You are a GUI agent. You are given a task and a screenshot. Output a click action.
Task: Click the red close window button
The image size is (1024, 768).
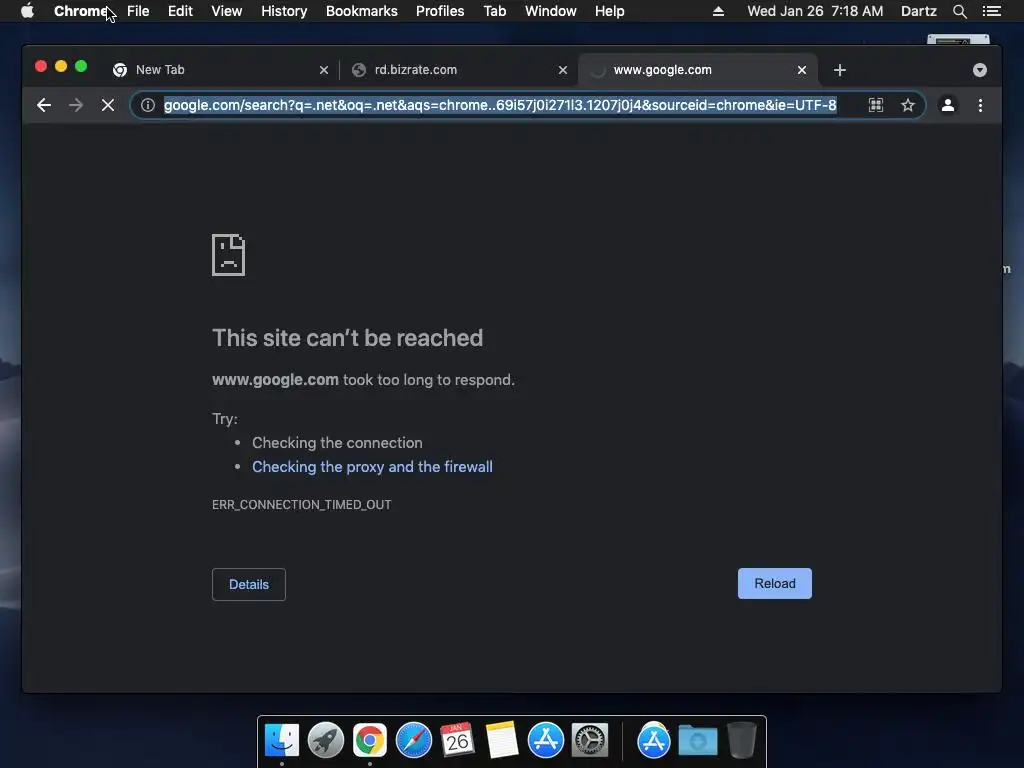coord(40,66)
